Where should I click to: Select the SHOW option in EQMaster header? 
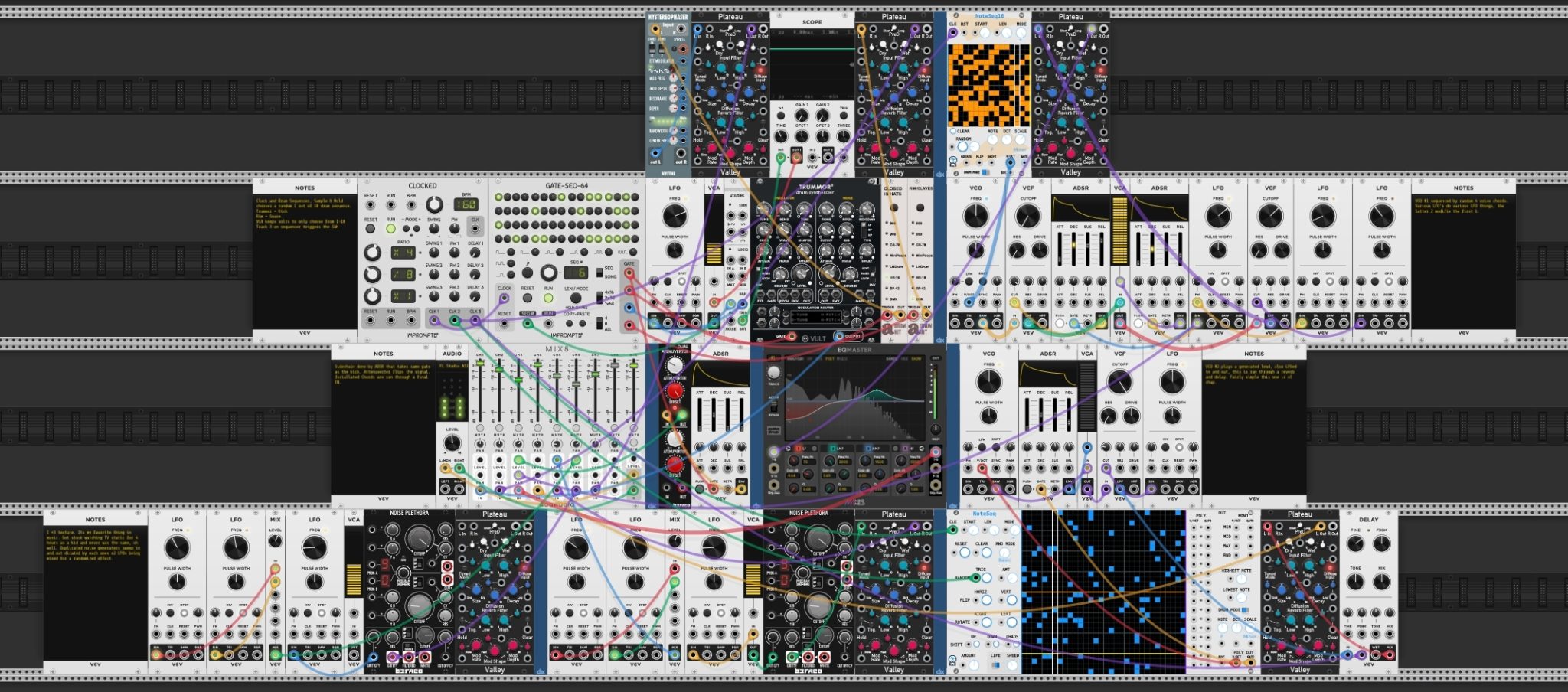[x=916, y=359]
